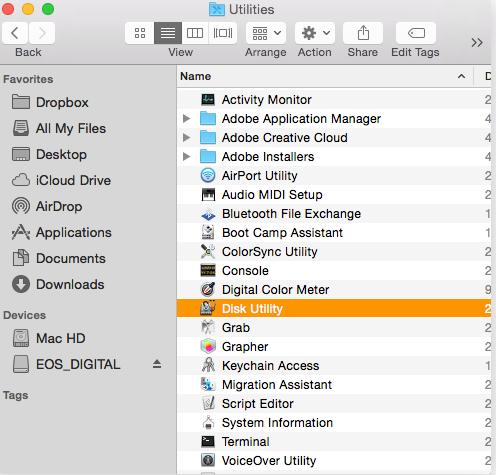Eject the EOS_DIGITAL drive
Screen dimensions: 496x475
click(x=157, y=364)
